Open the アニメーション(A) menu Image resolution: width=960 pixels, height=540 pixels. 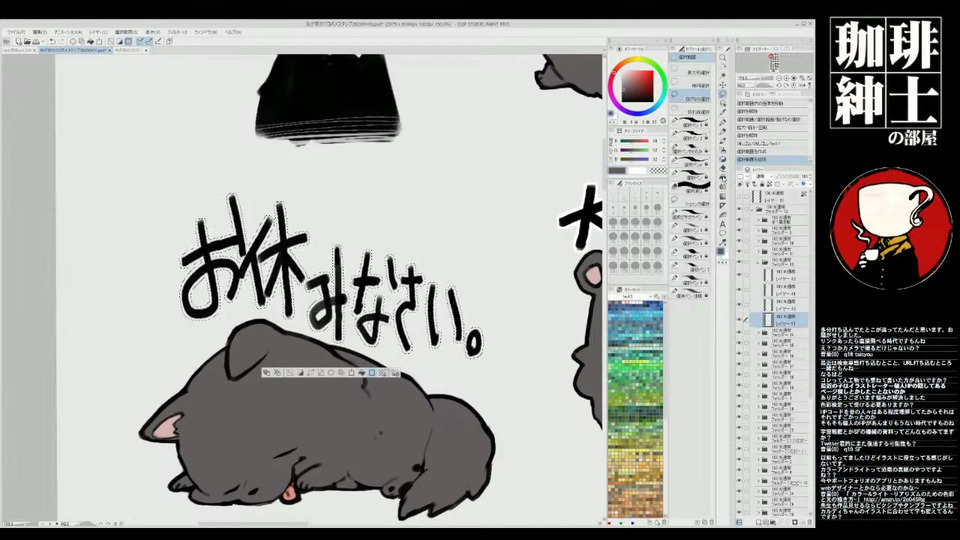pos(68,32)
